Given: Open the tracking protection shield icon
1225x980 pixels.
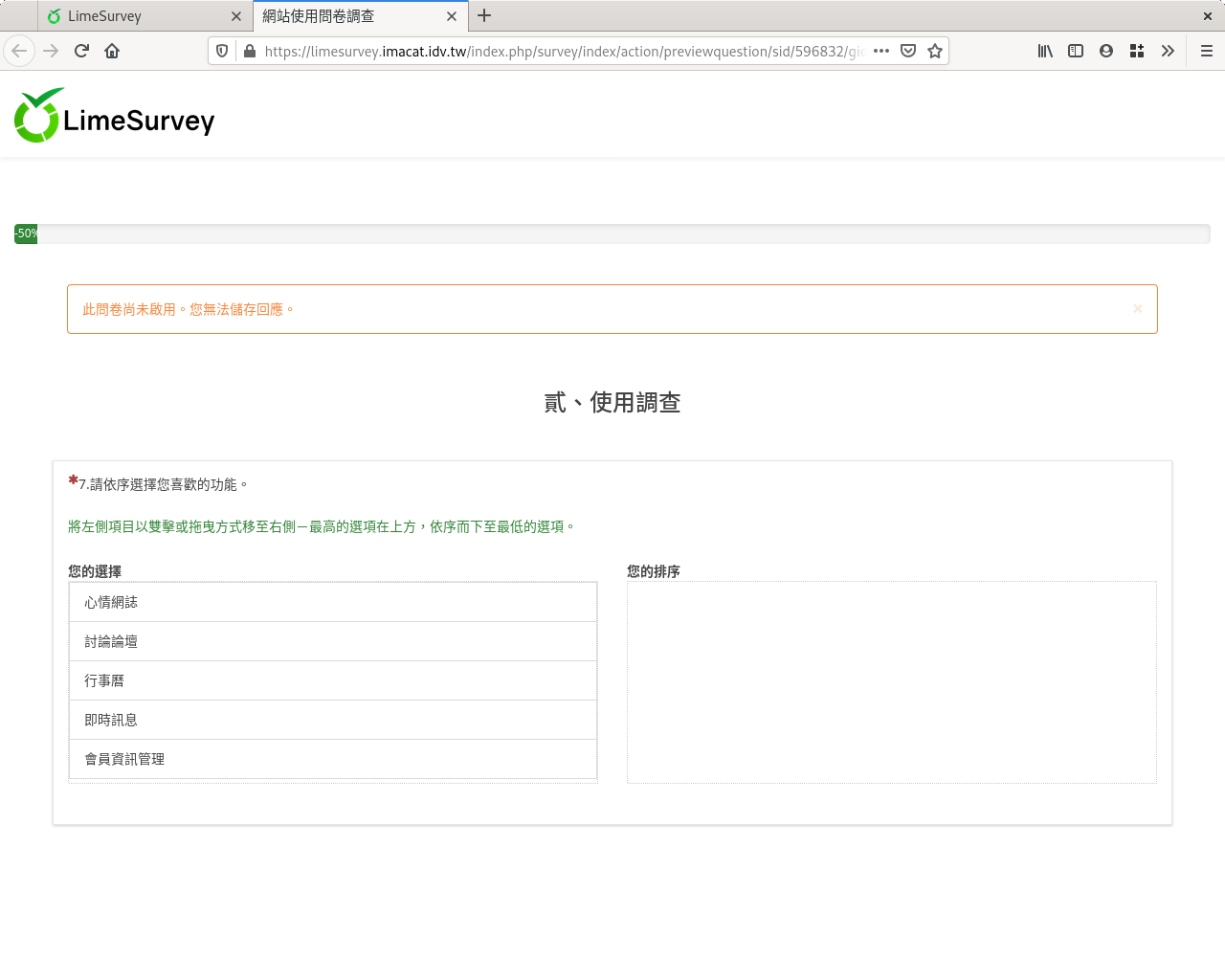Looking at the screenshot, I should coord(222,51).
